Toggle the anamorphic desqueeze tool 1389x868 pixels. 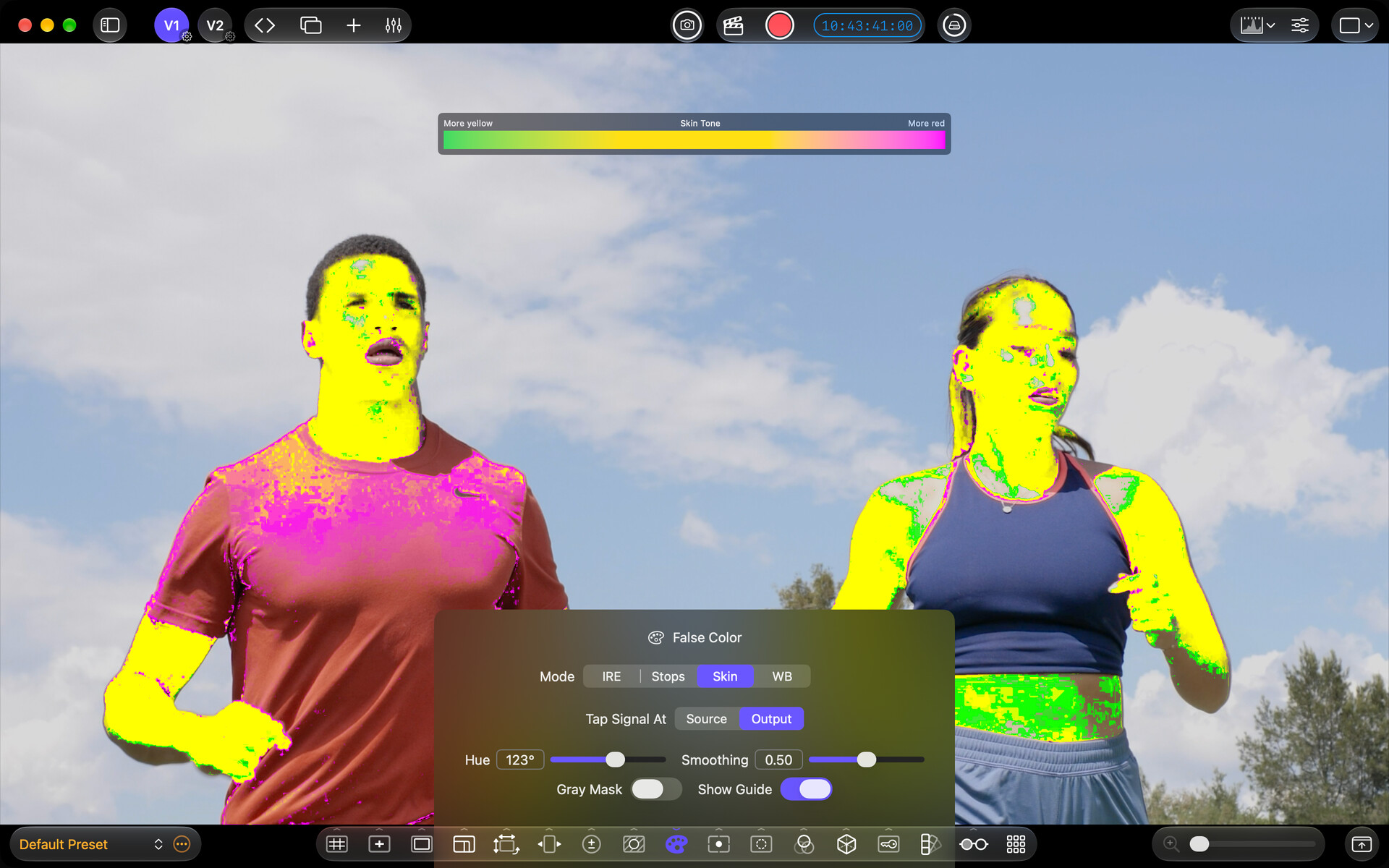click(549, 844)
